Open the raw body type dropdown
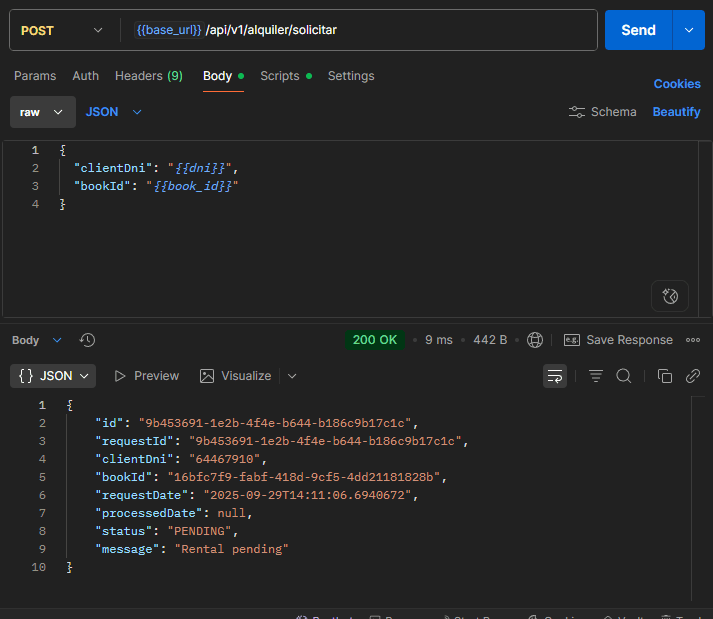This screenshot has height=619, width=713. (43, 112)
